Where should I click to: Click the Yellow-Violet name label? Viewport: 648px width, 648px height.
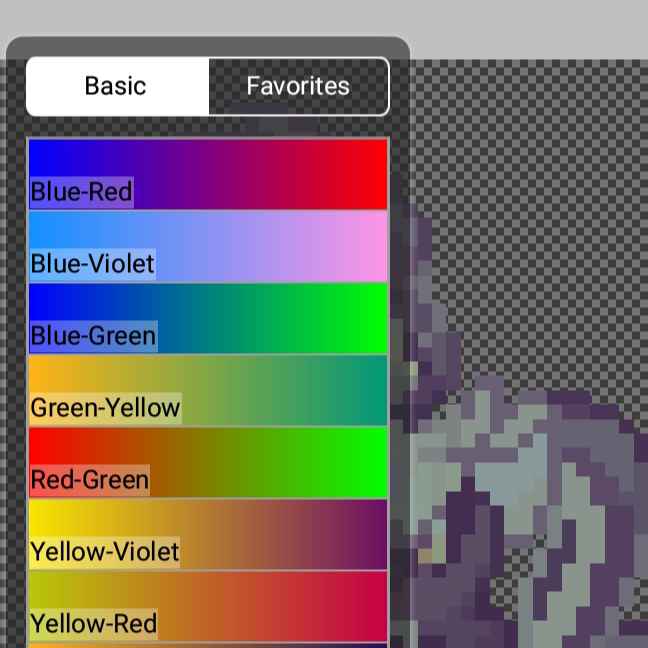pyautogui.click(x=105, y=552)
